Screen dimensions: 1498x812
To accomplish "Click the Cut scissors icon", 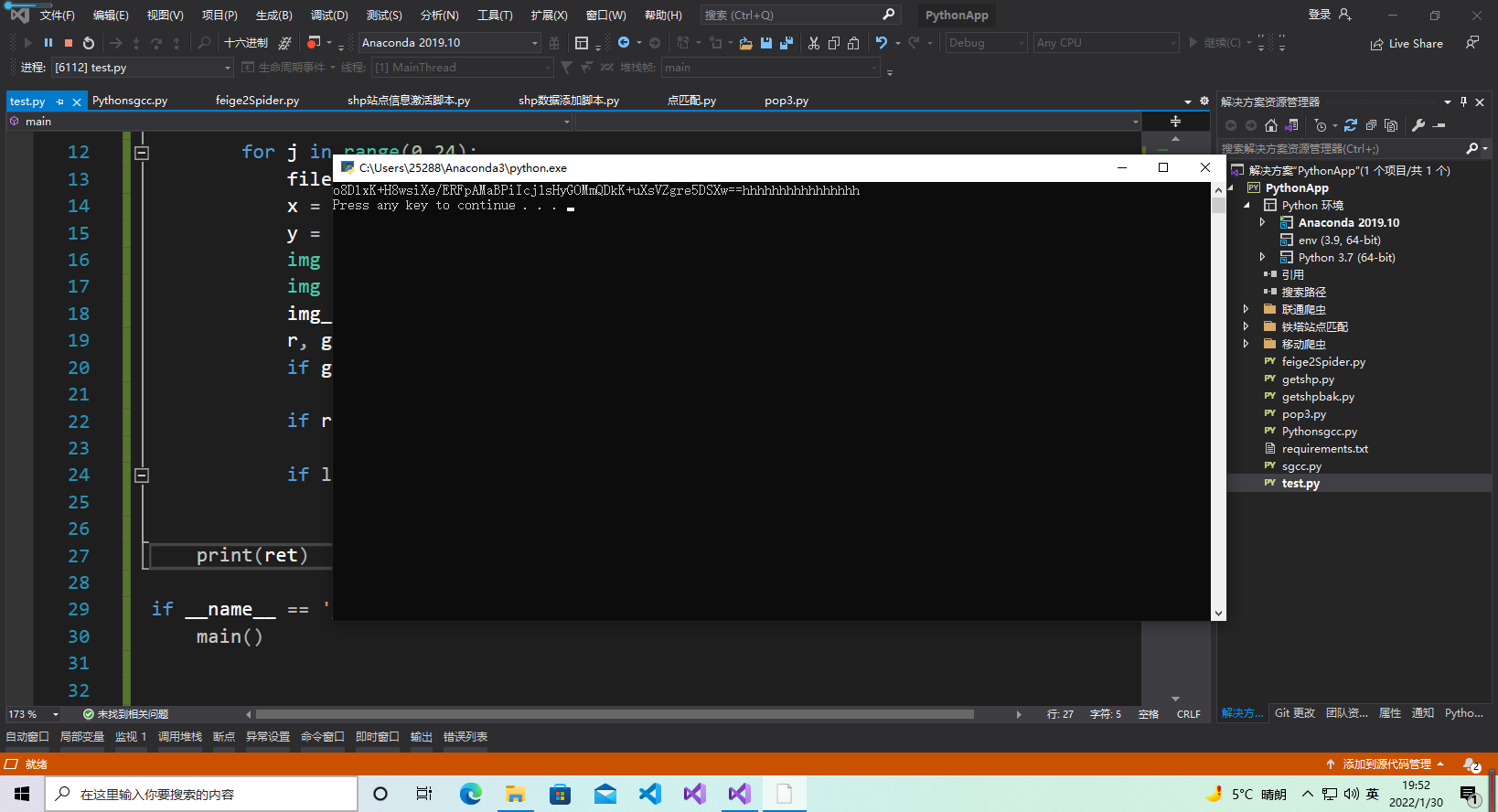I will pyautogui.click(x=814, y=43).
